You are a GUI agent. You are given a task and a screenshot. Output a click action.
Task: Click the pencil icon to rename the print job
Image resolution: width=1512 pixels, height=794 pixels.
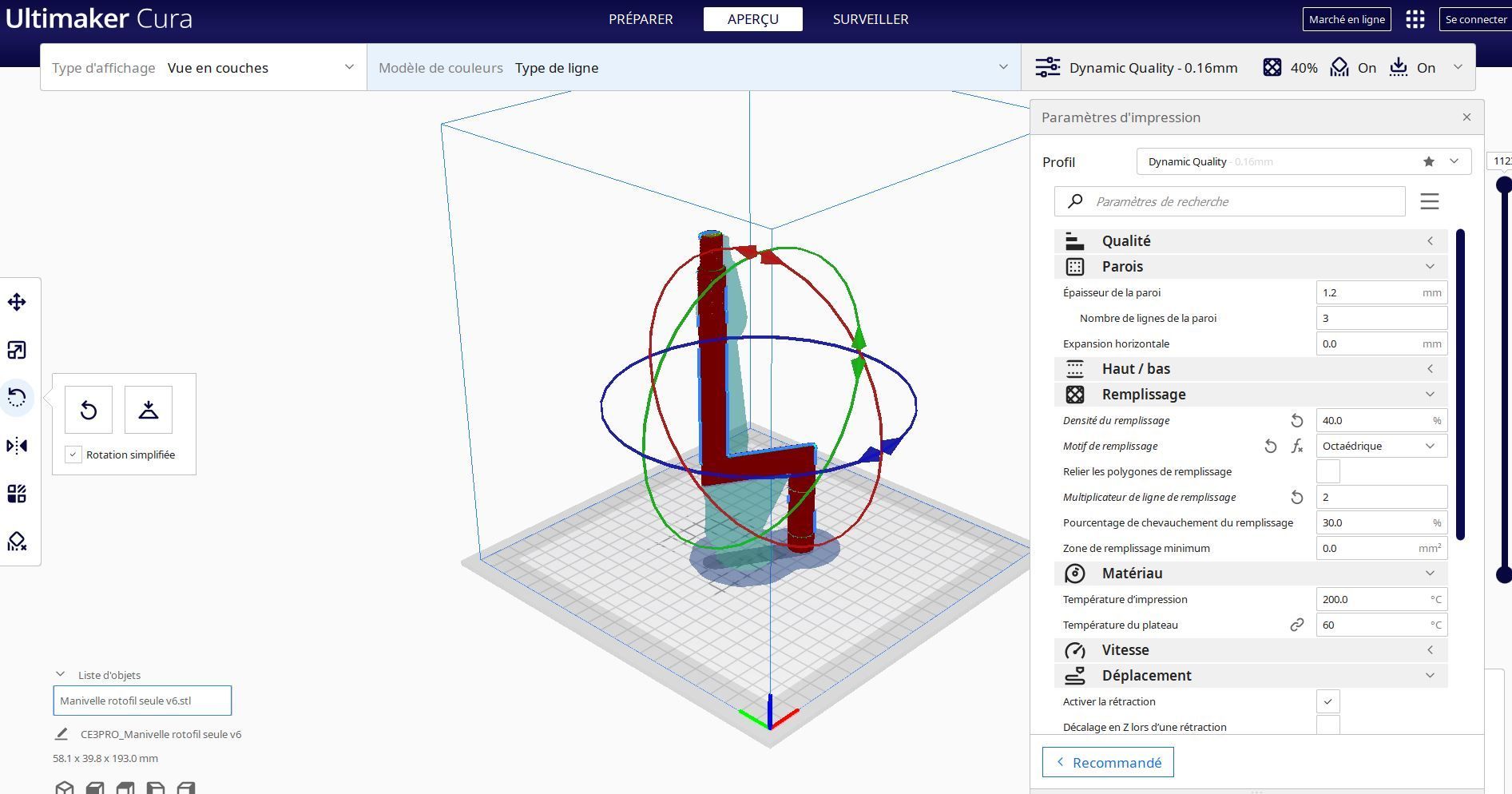coord(62,734)
